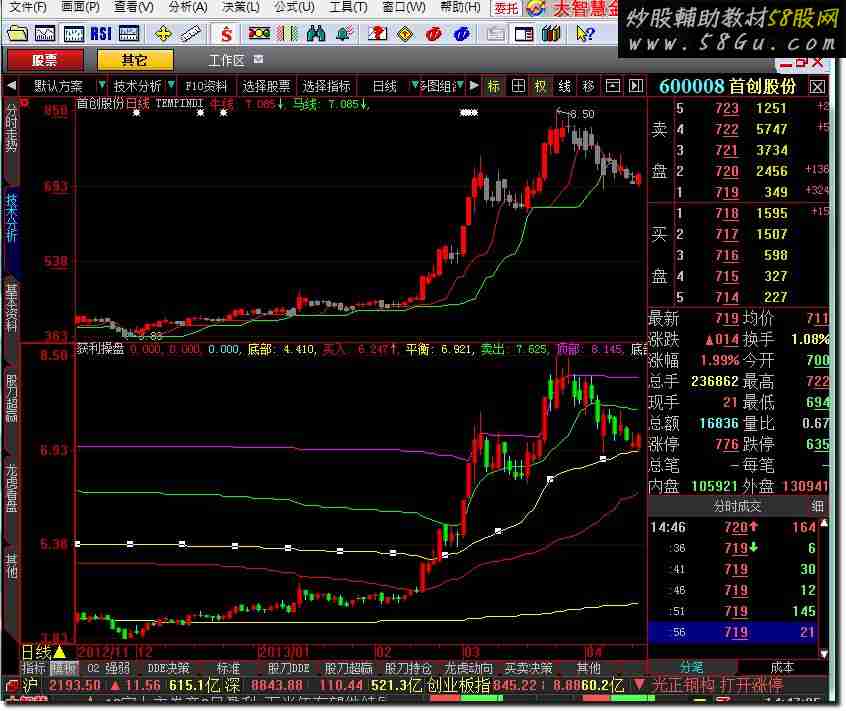Image resolution: width=846 pixels, height=711 pixels.
Task: Select the 分时走势 side tab
Action: [x=11, y=128]
